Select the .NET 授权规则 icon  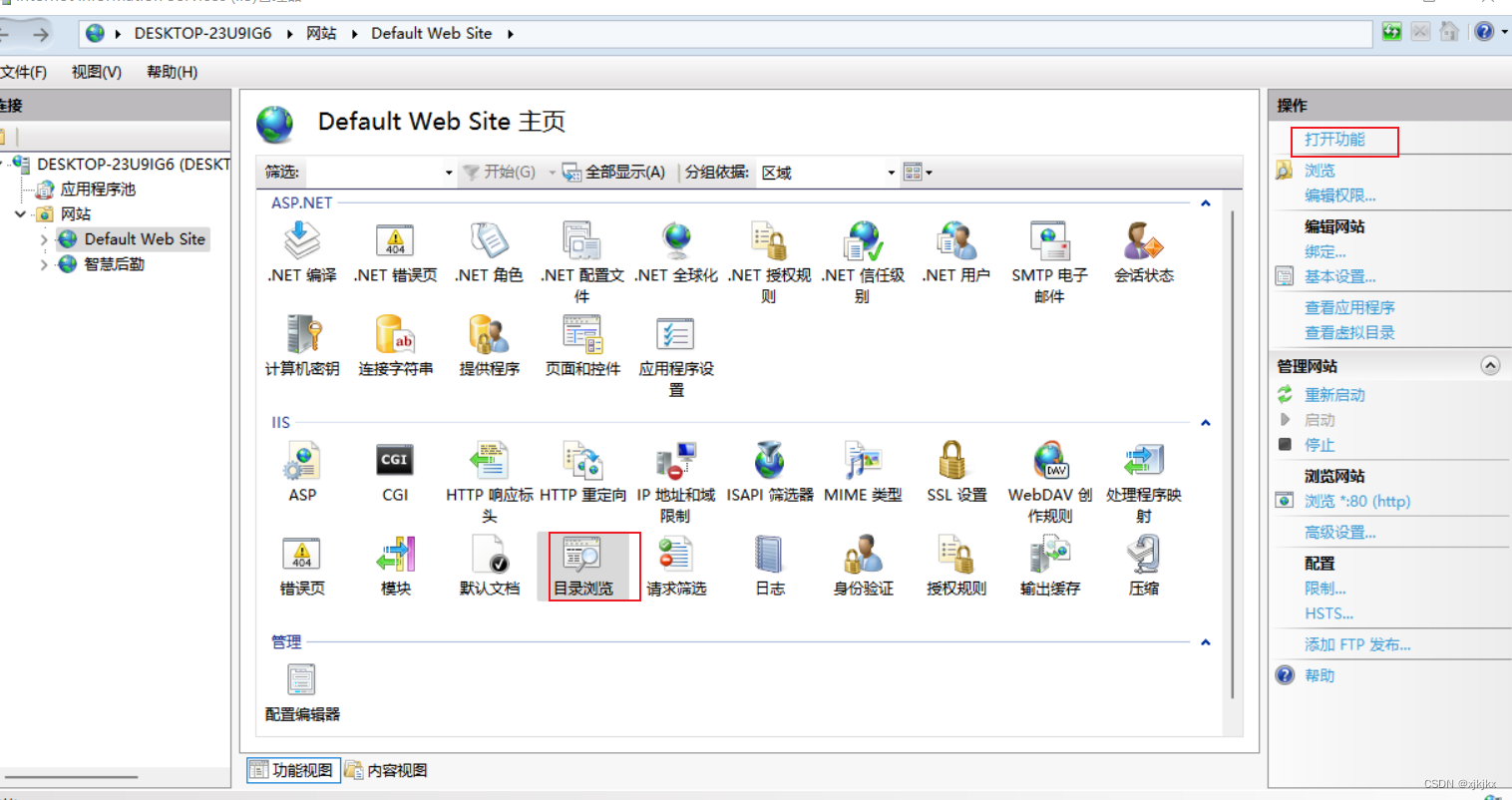[x=769, y=240]
